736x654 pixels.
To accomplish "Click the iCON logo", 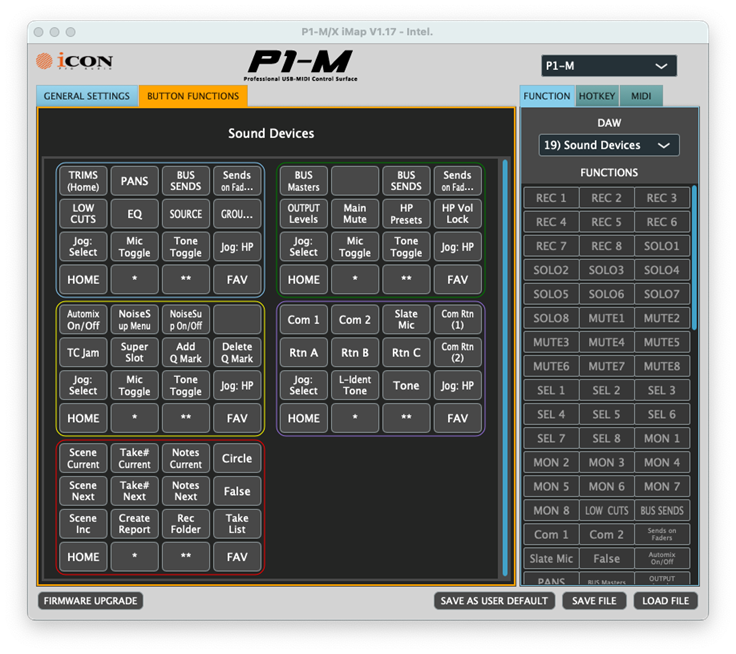I will click(75, 61).
